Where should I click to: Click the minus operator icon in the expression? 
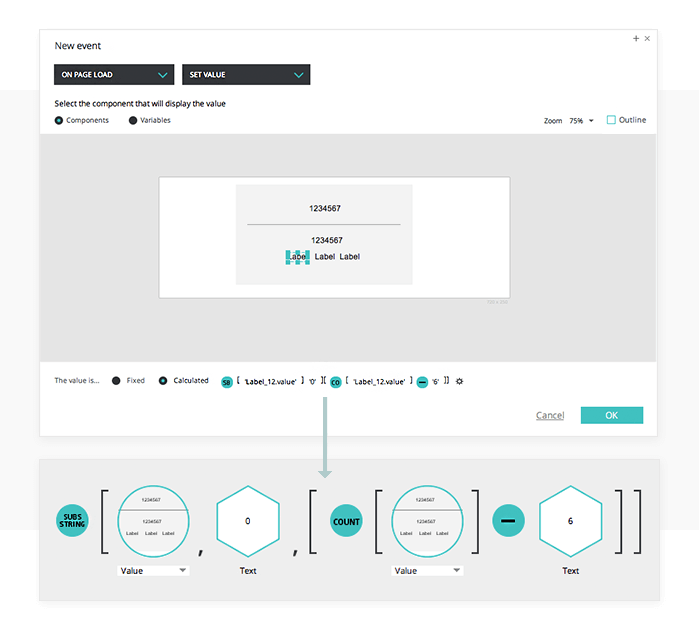click(x=422, y=382)
